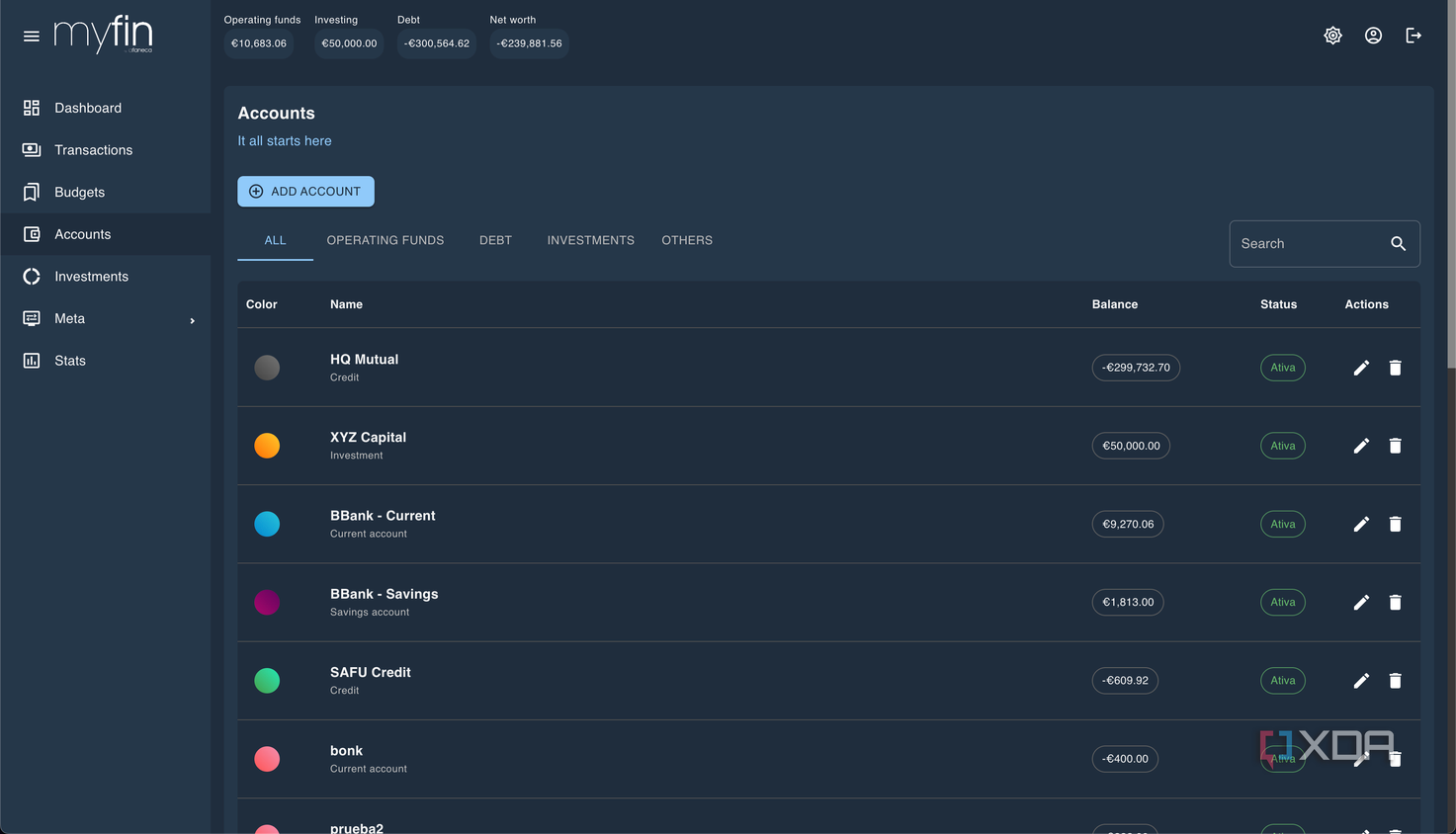
Task: Delete the HQ Mutual account
Action: [1396, 368]
